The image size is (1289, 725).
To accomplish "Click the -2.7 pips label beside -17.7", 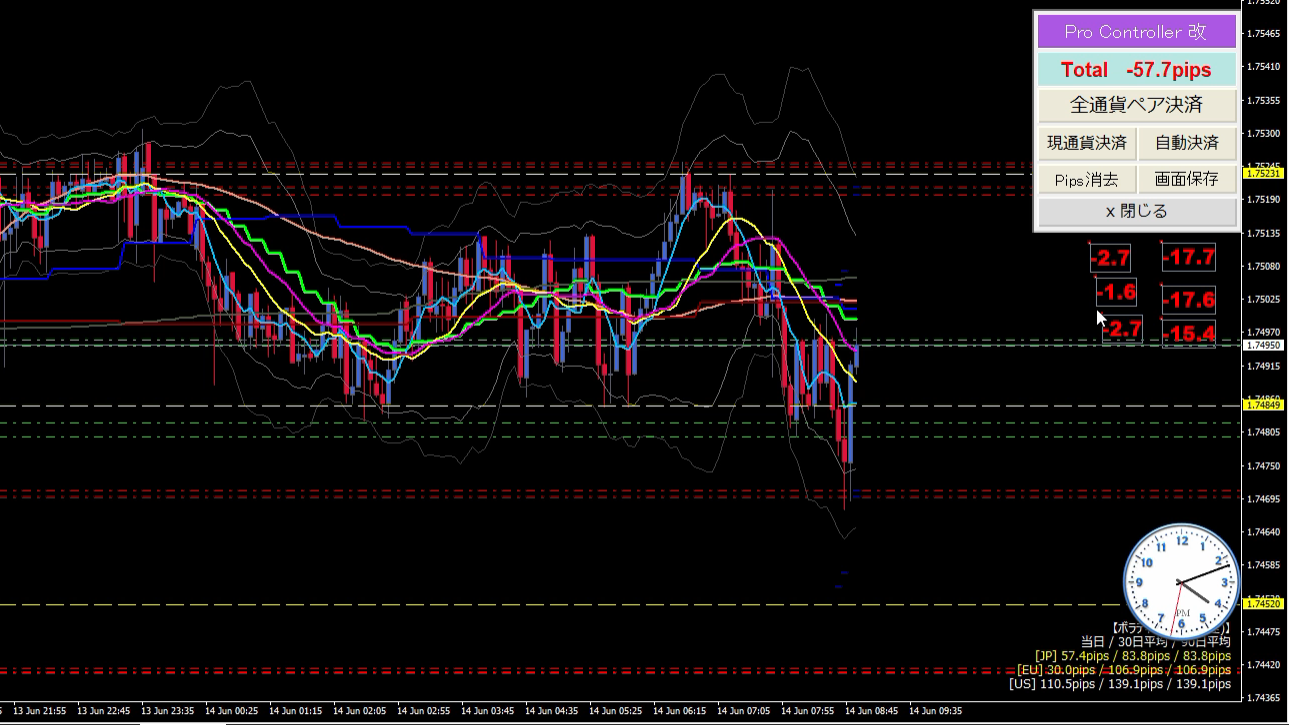I will click(x=1110, y=257).
